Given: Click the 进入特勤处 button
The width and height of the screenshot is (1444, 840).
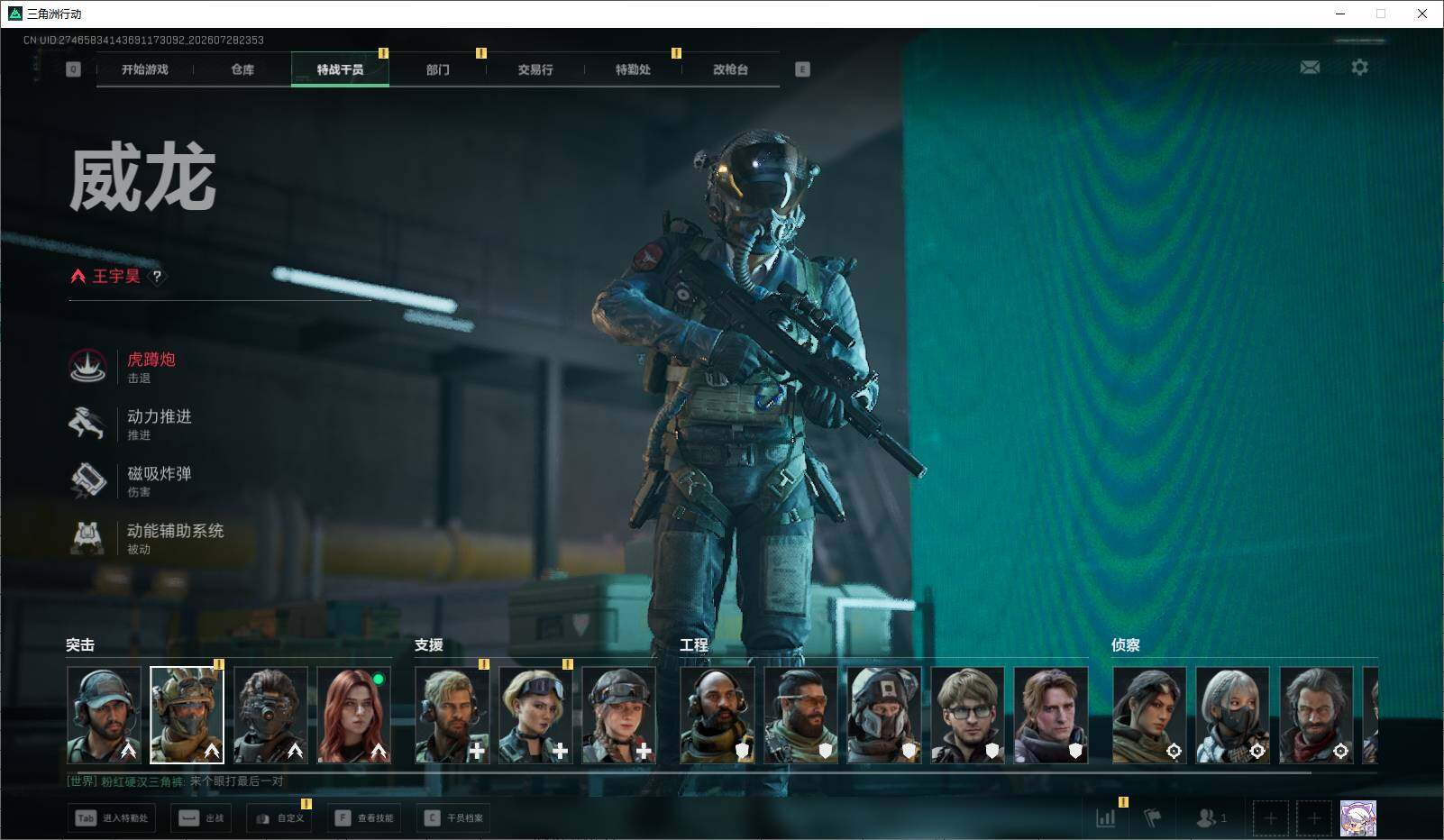Looking at the screenshot, I should click(112, 817).
